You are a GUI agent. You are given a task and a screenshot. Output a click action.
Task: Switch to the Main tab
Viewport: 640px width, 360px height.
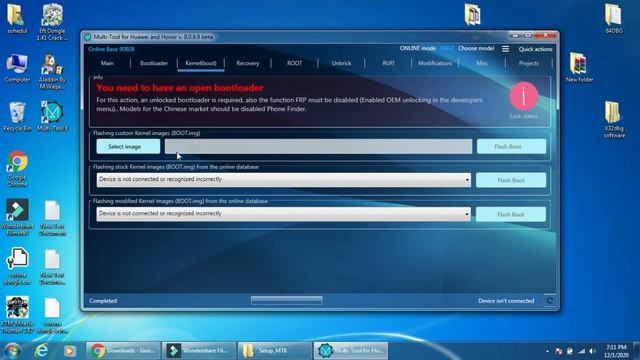107,63
